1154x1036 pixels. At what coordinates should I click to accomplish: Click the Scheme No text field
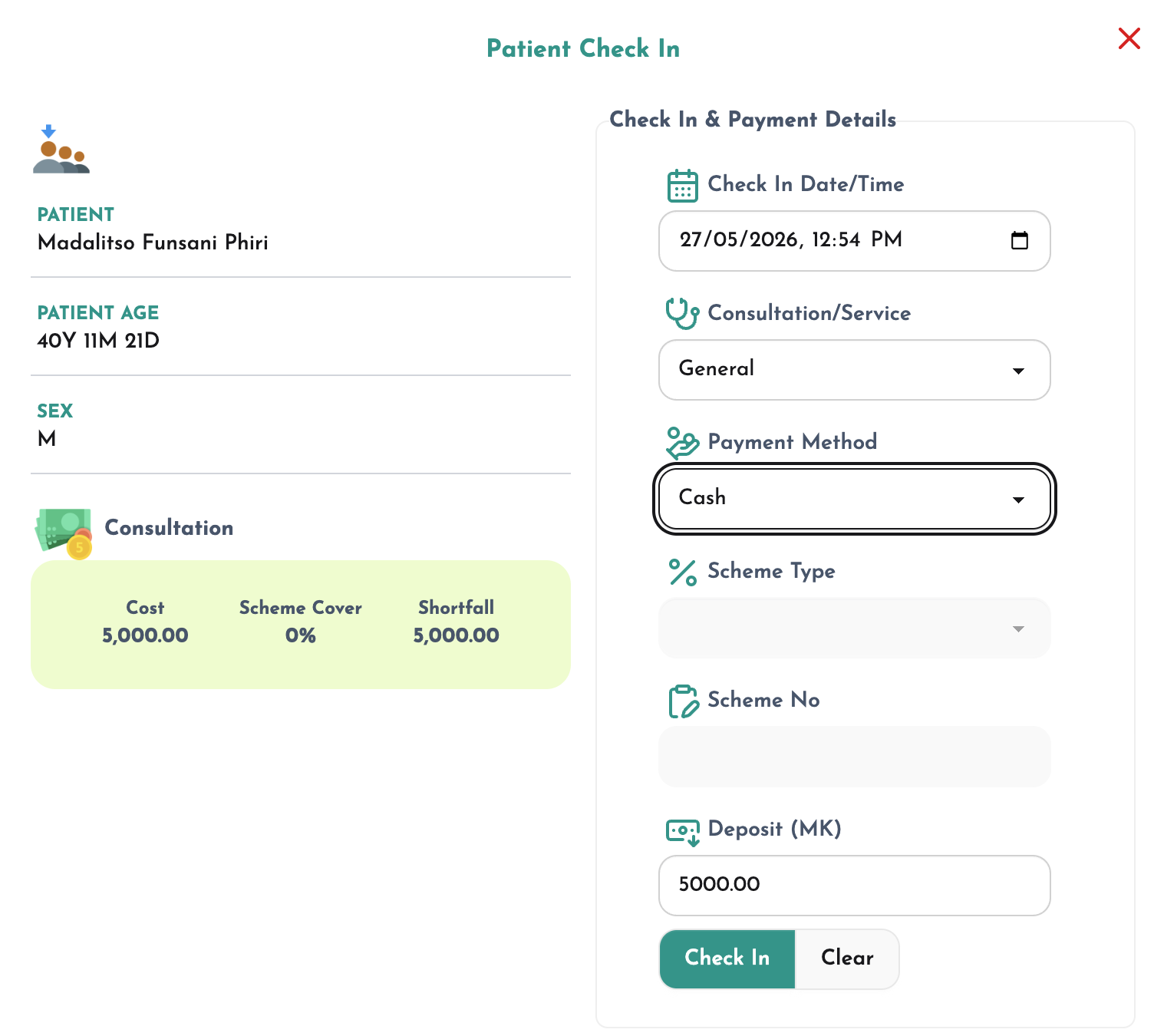(x=854, y=757)
